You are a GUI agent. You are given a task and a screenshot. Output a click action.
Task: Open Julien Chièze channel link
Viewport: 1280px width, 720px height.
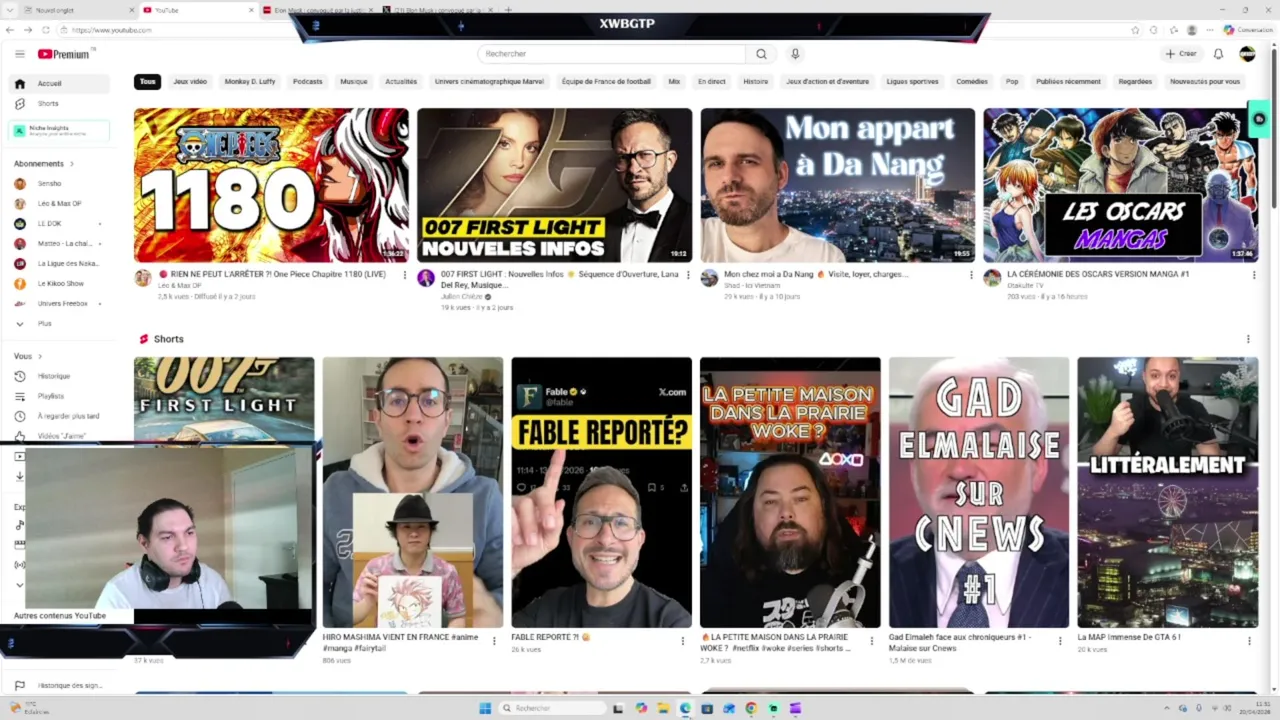click(462, 297)
